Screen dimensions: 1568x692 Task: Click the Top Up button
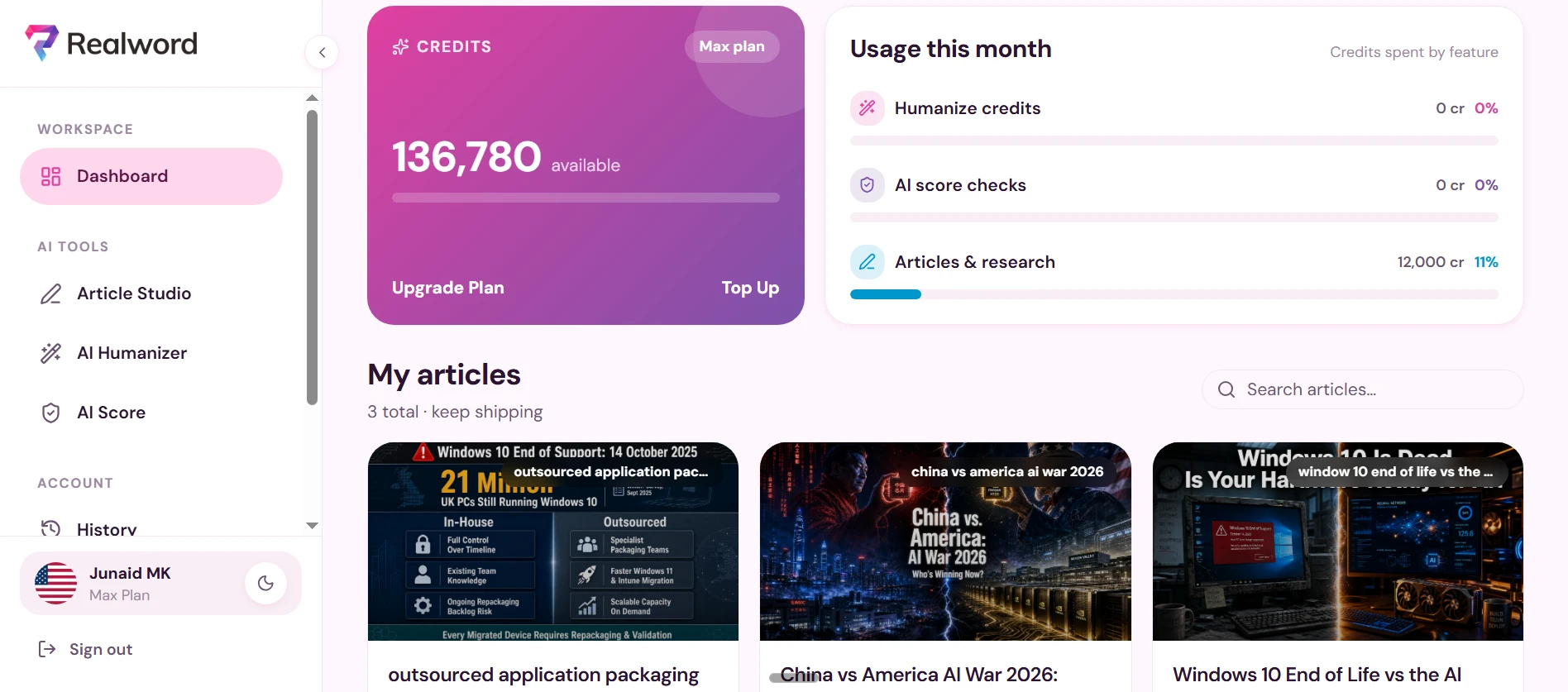750,288
